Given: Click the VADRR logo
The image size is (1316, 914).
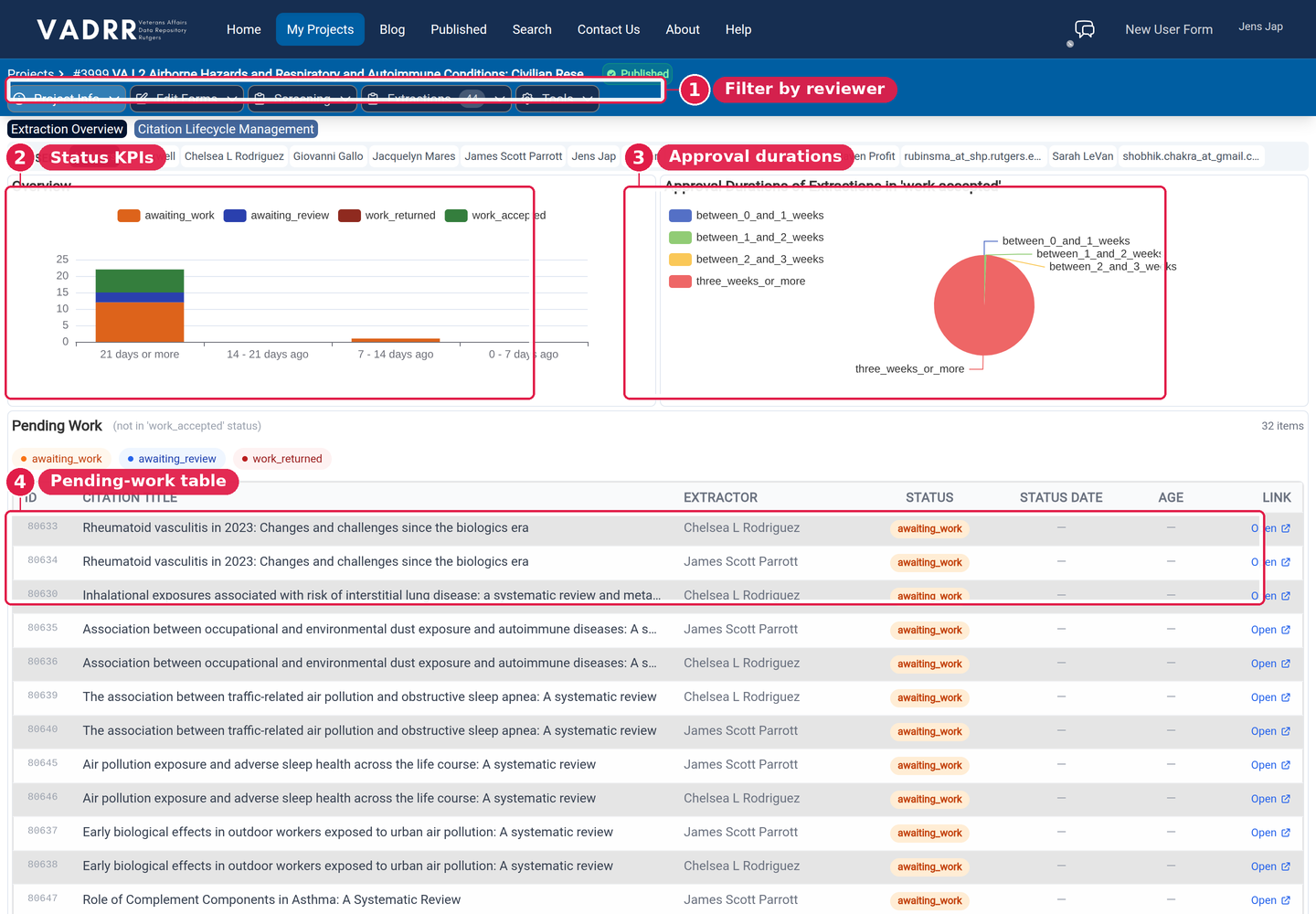Looking at the screenshot, I should click(112, 29).
